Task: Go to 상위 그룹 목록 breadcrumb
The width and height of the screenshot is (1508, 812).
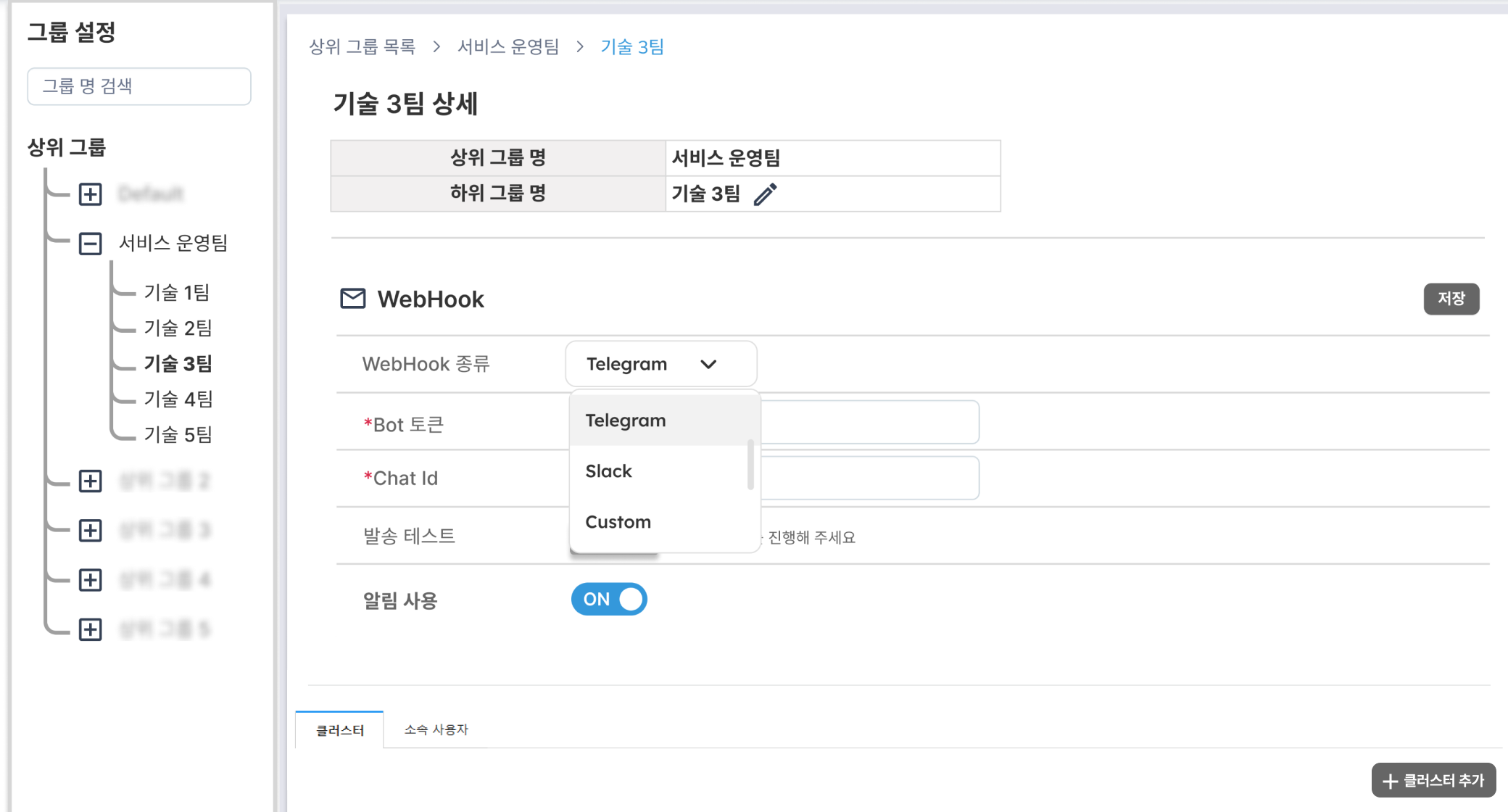Action: point(362,47)
